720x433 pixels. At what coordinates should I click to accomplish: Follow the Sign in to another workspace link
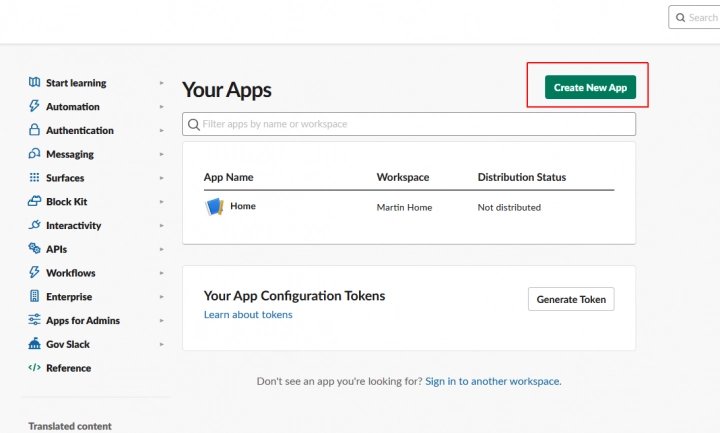[493, 381]
